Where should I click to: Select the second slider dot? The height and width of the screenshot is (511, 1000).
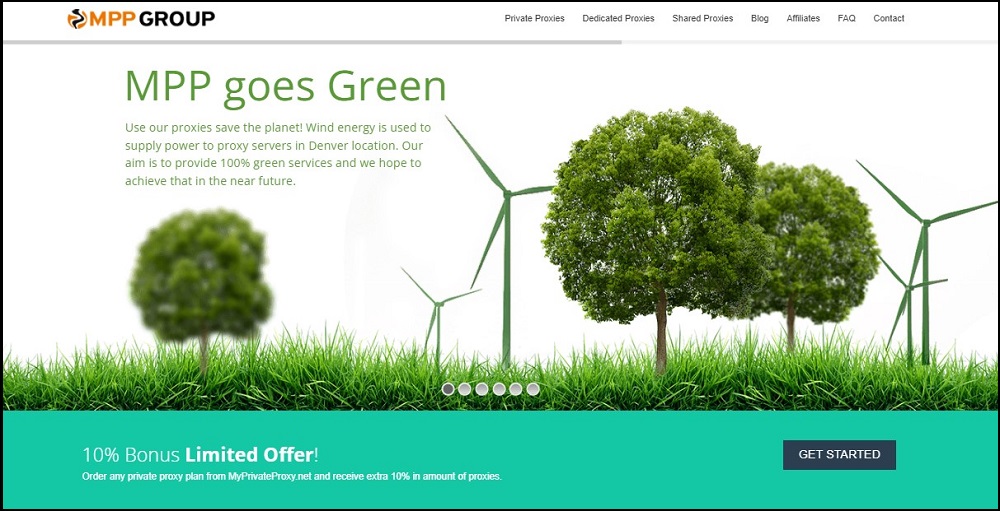click(465, 389)
